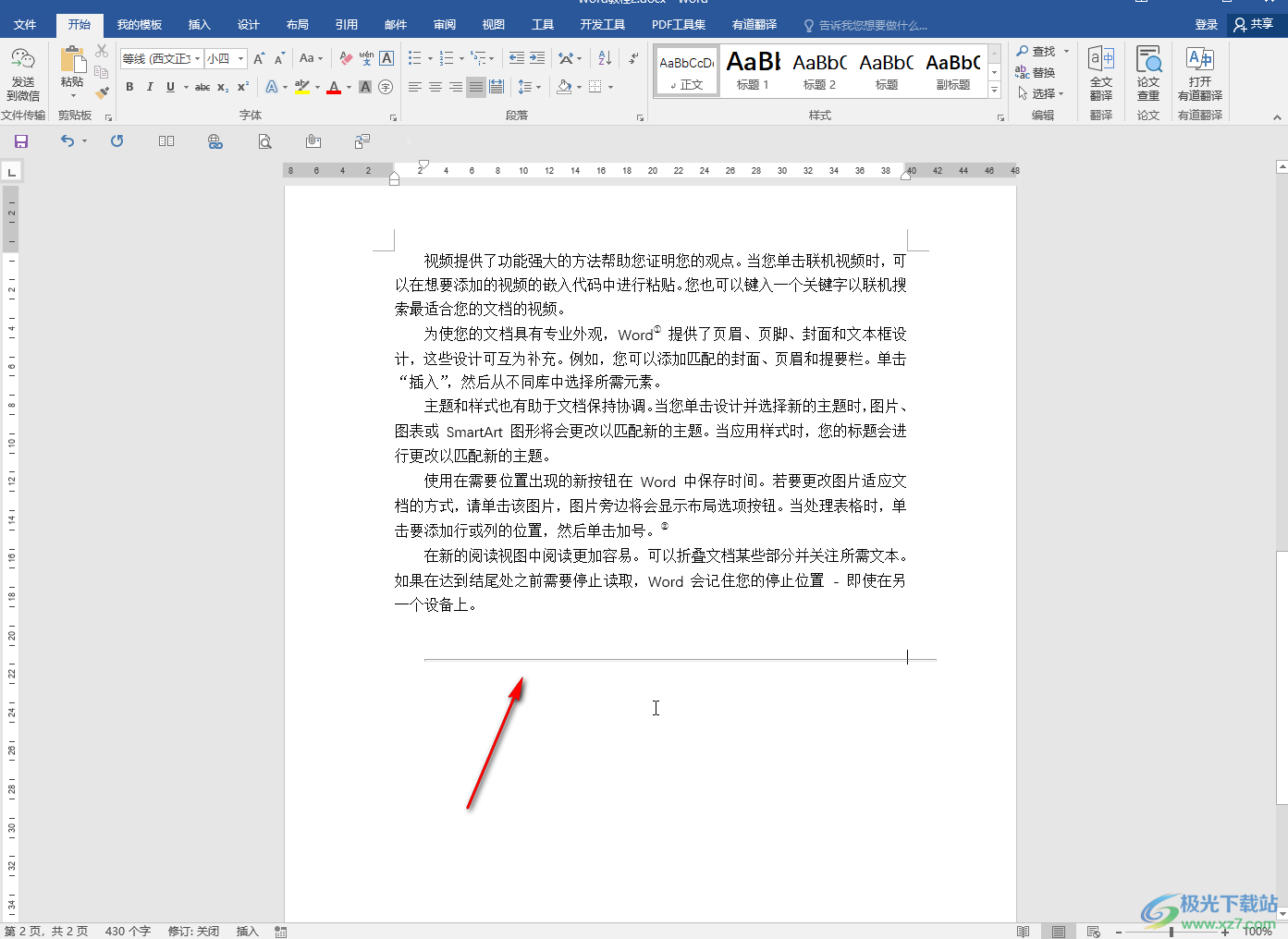Apply the 副标题 subtitle style
The width and height of the screenshot is (1288, 939).
pyautogui.click(x=952, y=70)
